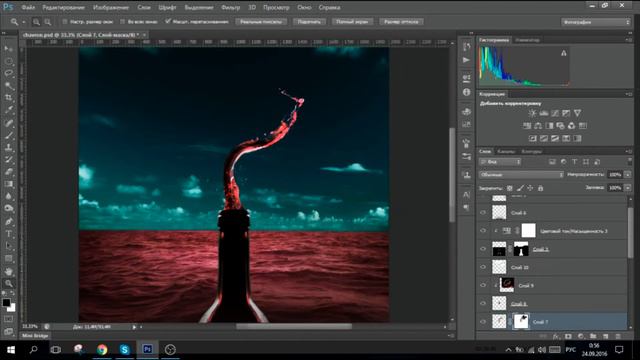
Task: Select the Clone Stamp tool
Action: (8, 147)
